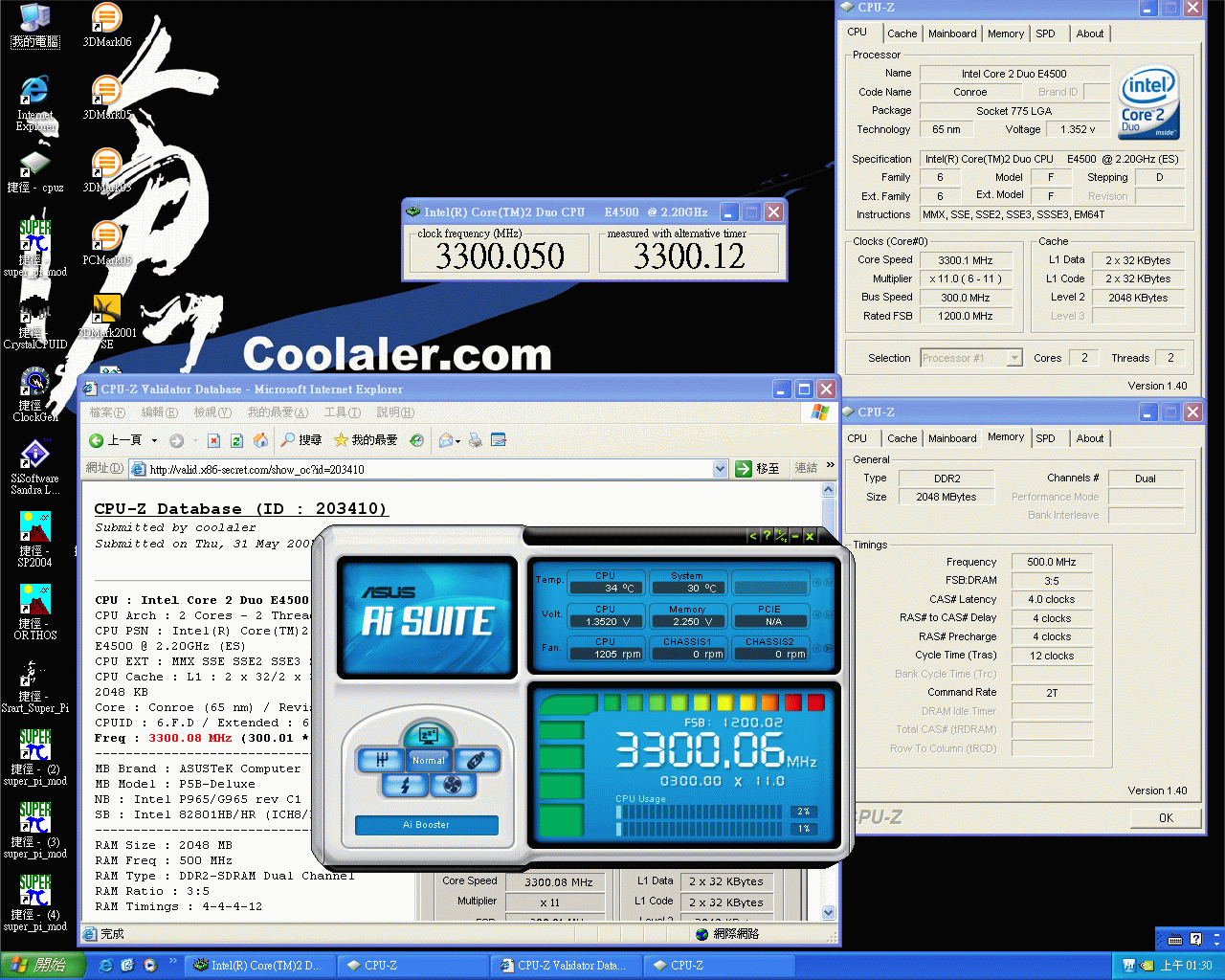Click 'Freq : 3300.08 MHz' text on web page
This screenshot has height=980, width=1225.
point(164,738)
